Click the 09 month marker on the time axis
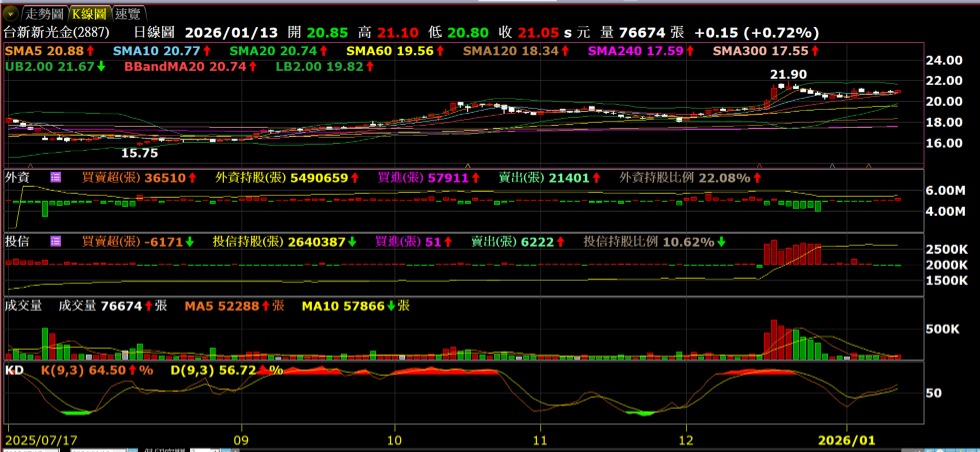This screenshot has height=452, width=980. coord(241,440)
